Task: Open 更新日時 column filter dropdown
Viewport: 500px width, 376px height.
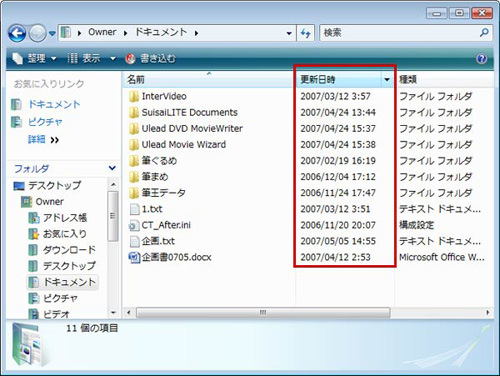Action: (387, 80)
